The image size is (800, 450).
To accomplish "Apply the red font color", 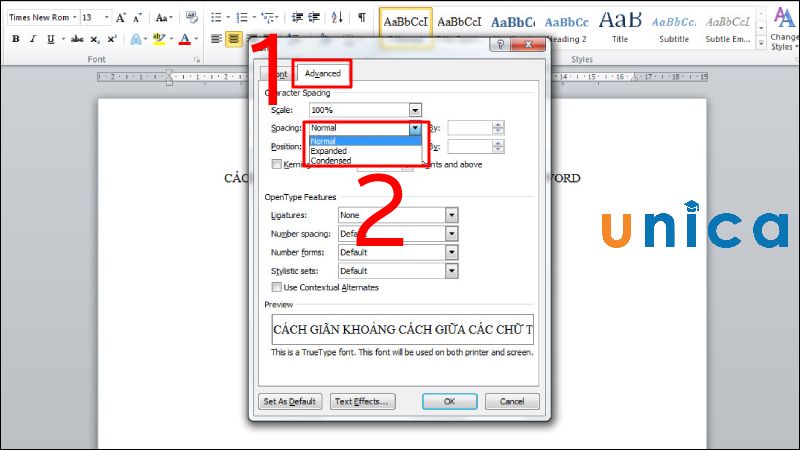I will tap(185, 39).
